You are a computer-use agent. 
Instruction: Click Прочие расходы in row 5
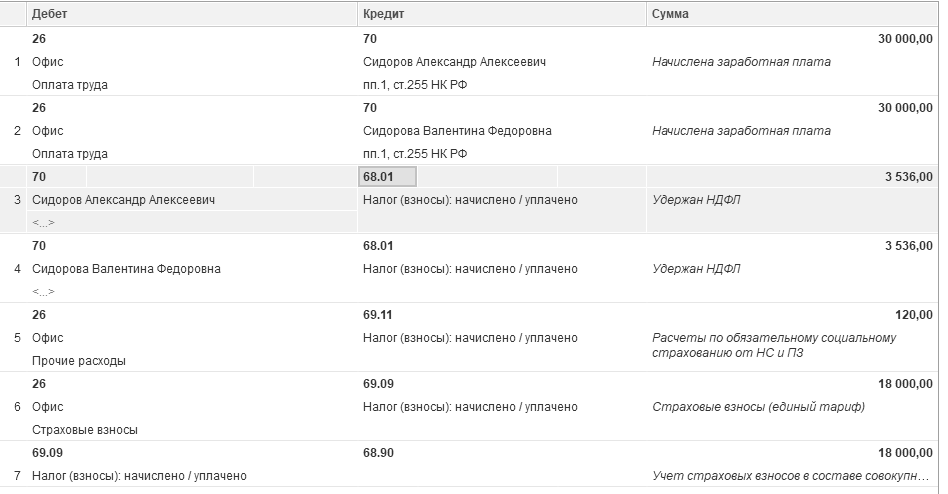(x=79, y=361)
